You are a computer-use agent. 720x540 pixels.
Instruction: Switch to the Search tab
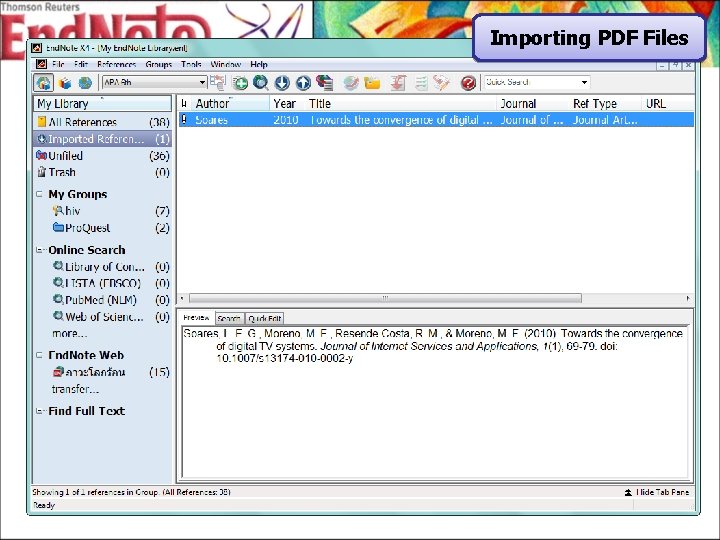[229, 318]
